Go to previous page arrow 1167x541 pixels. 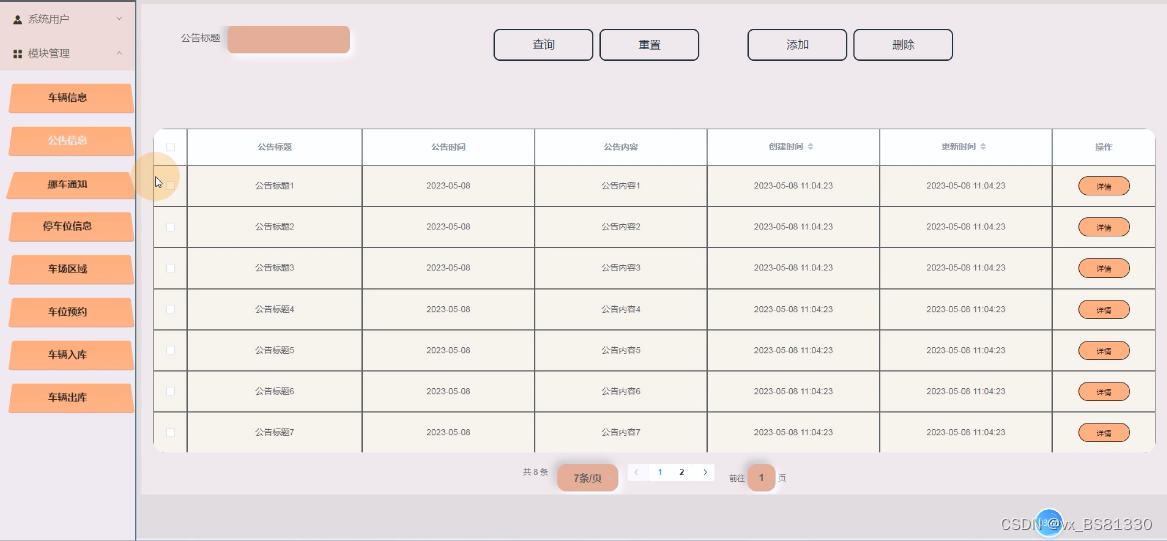tap(637, 473)
